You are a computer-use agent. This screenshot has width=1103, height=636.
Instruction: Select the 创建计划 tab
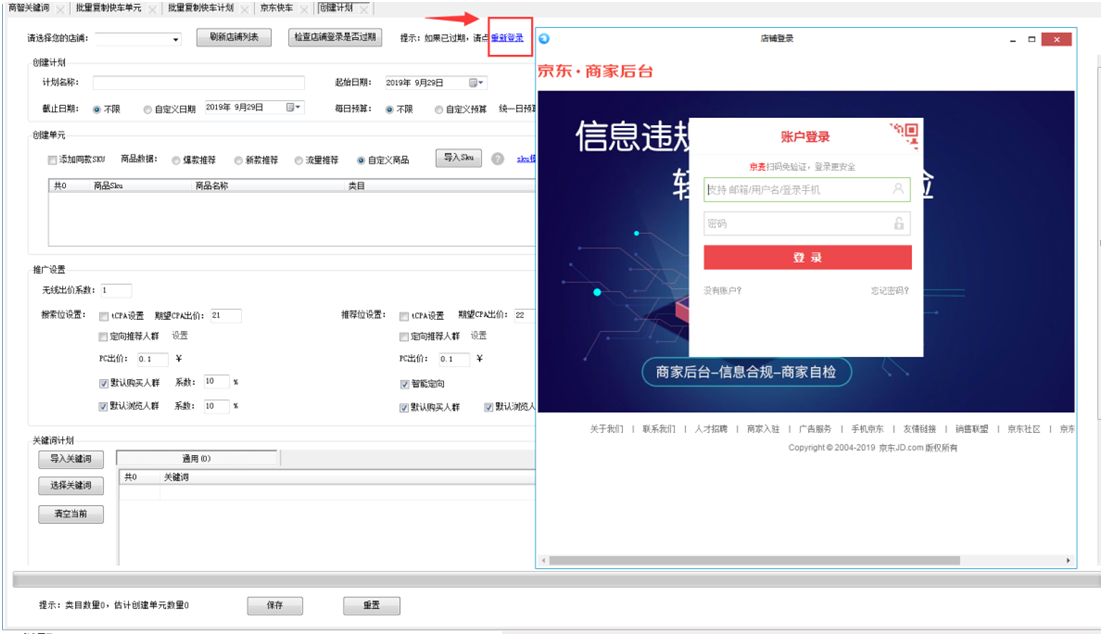point(337,8)
